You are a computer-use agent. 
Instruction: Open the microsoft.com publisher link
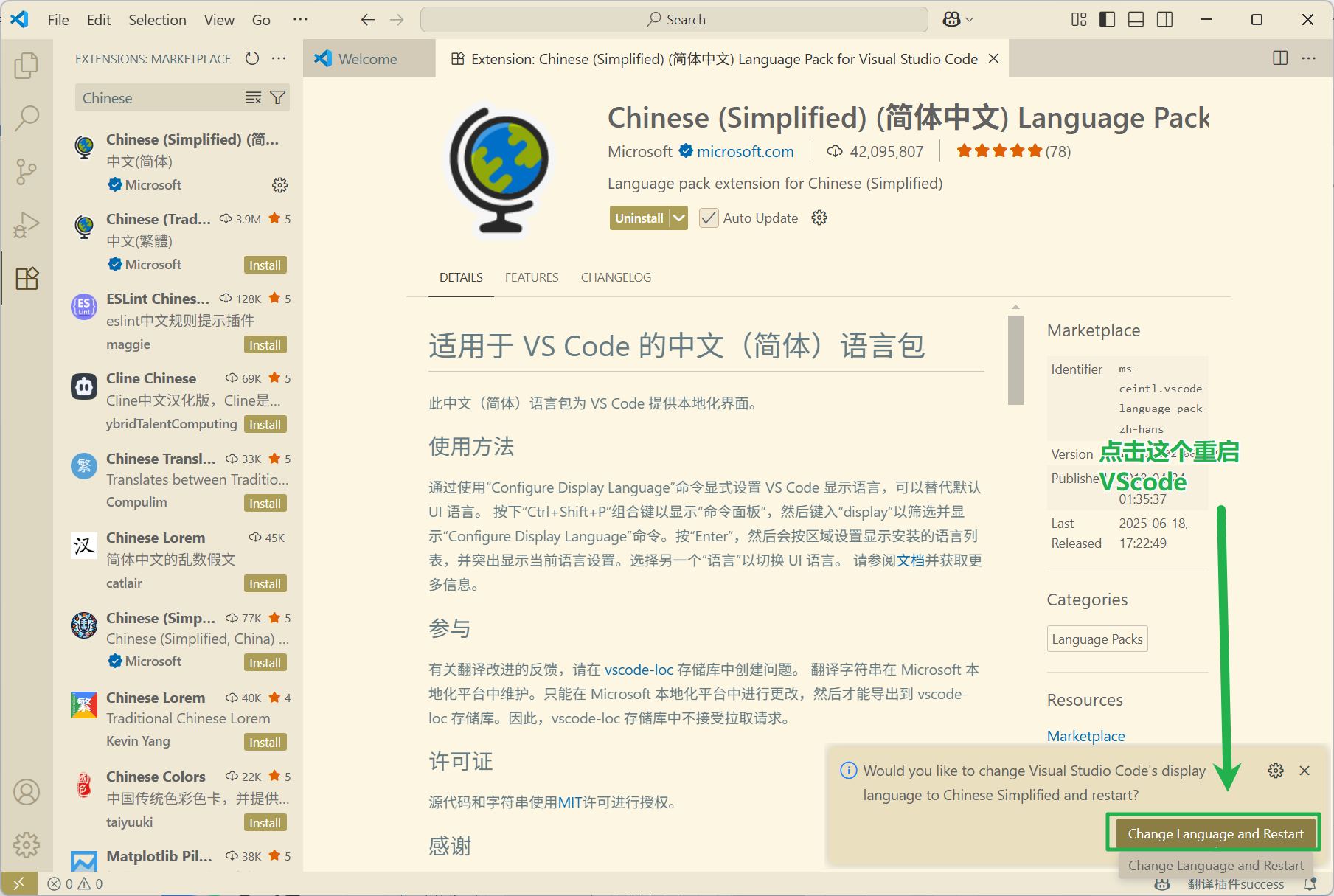(x=746, y=151)
